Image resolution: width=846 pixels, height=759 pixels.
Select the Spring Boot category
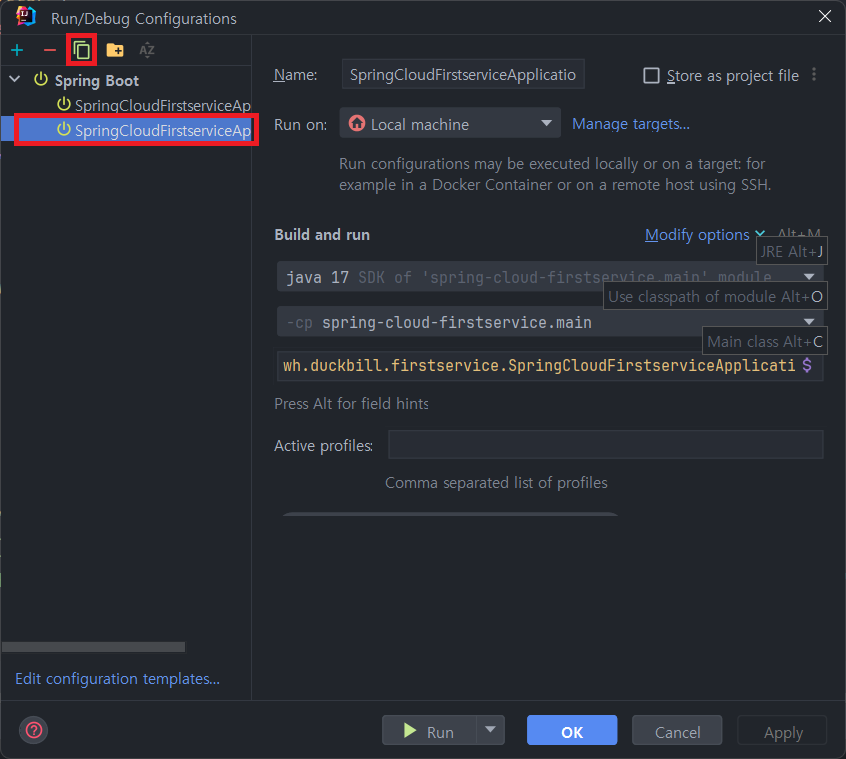point(97,80)
